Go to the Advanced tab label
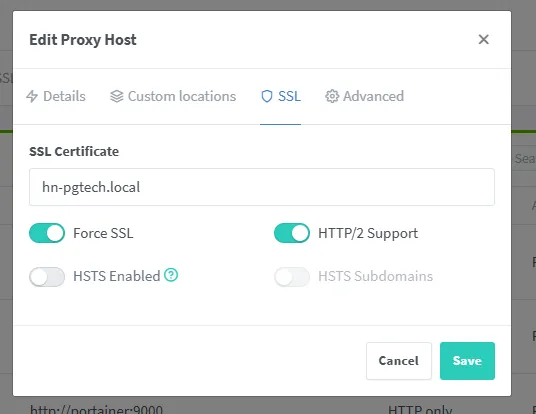Viewport: 536px width, 414px height. coord(373,96)
